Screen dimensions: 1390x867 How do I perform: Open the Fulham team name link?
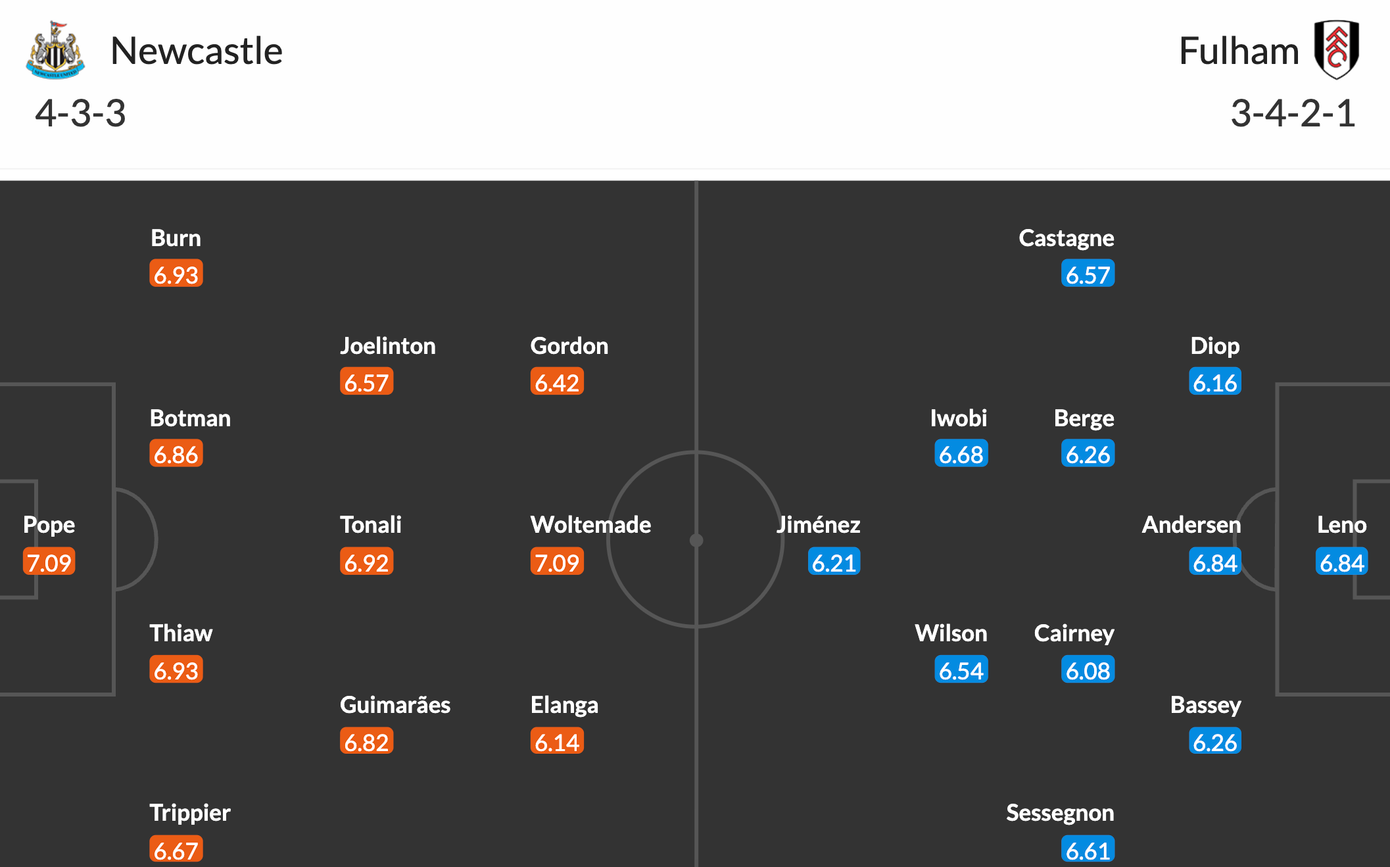pyautogui.click(x=1238, y=51)
